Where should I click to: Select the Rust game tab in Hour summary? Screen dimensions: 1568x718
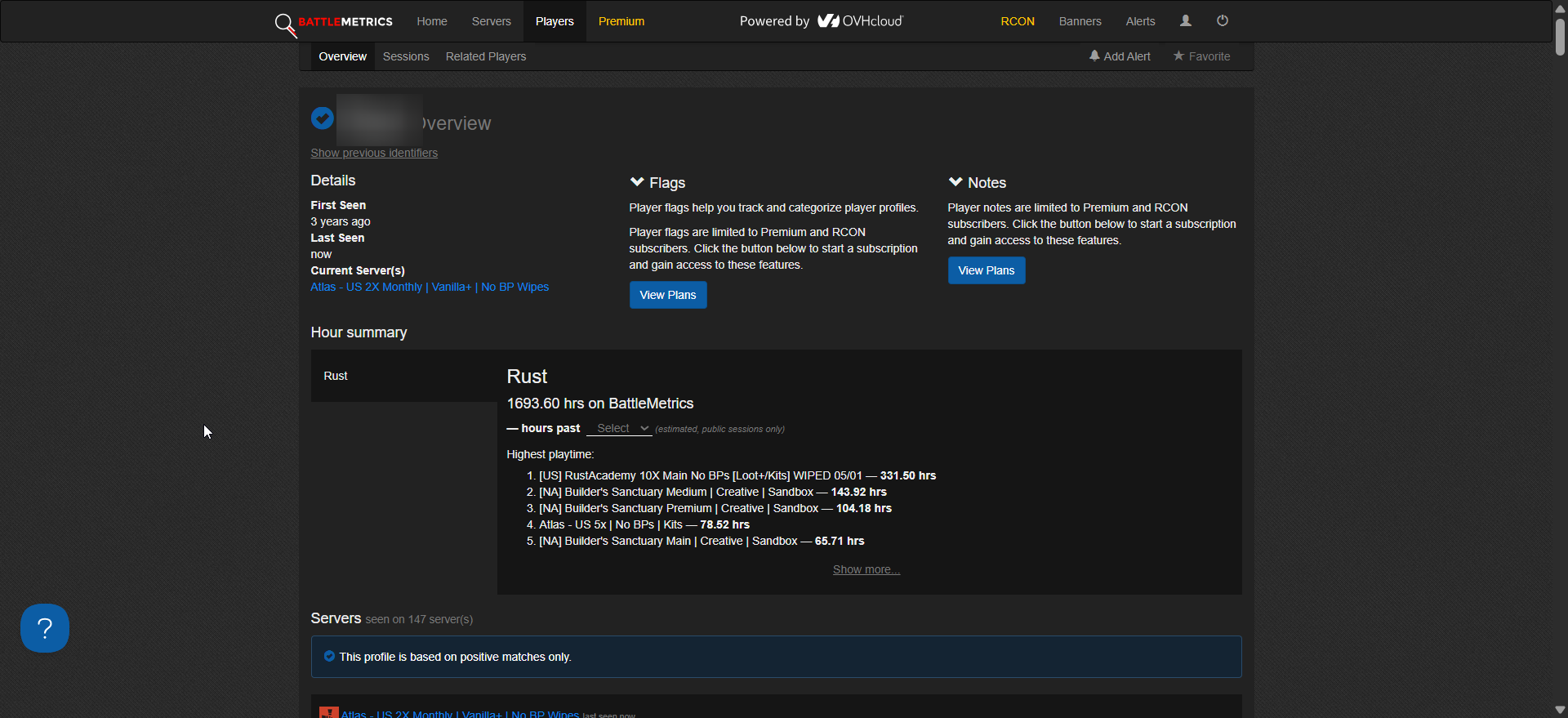click(x=404, y=376)
